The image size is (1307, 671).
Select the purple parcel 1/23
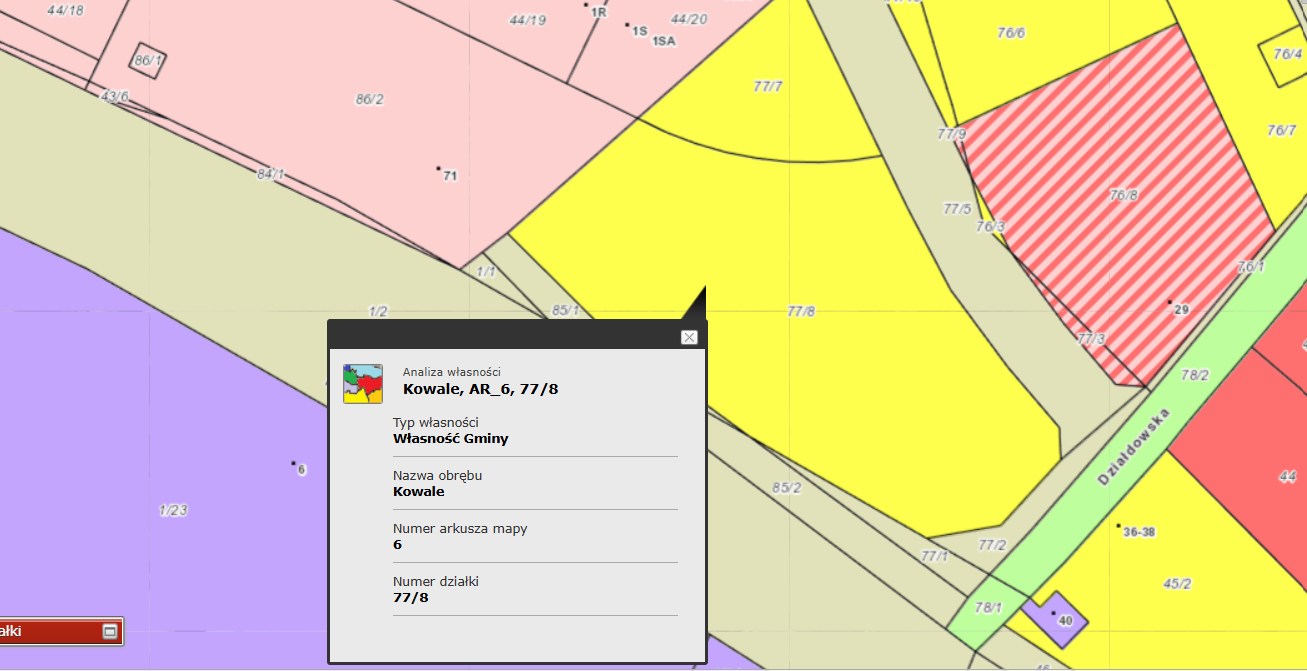click(173, 510)
